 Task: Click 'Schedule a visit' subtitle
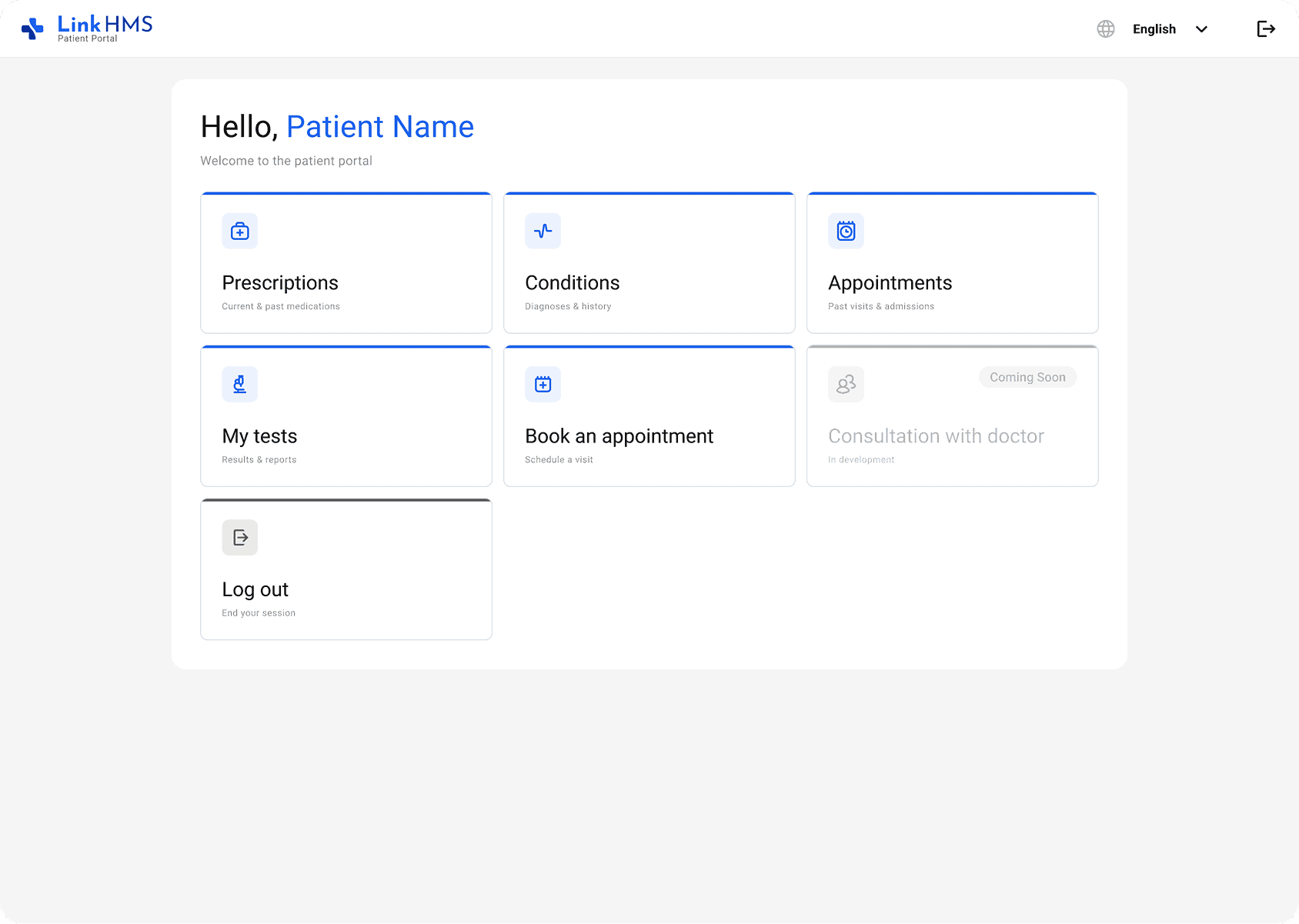coord(559,459)
